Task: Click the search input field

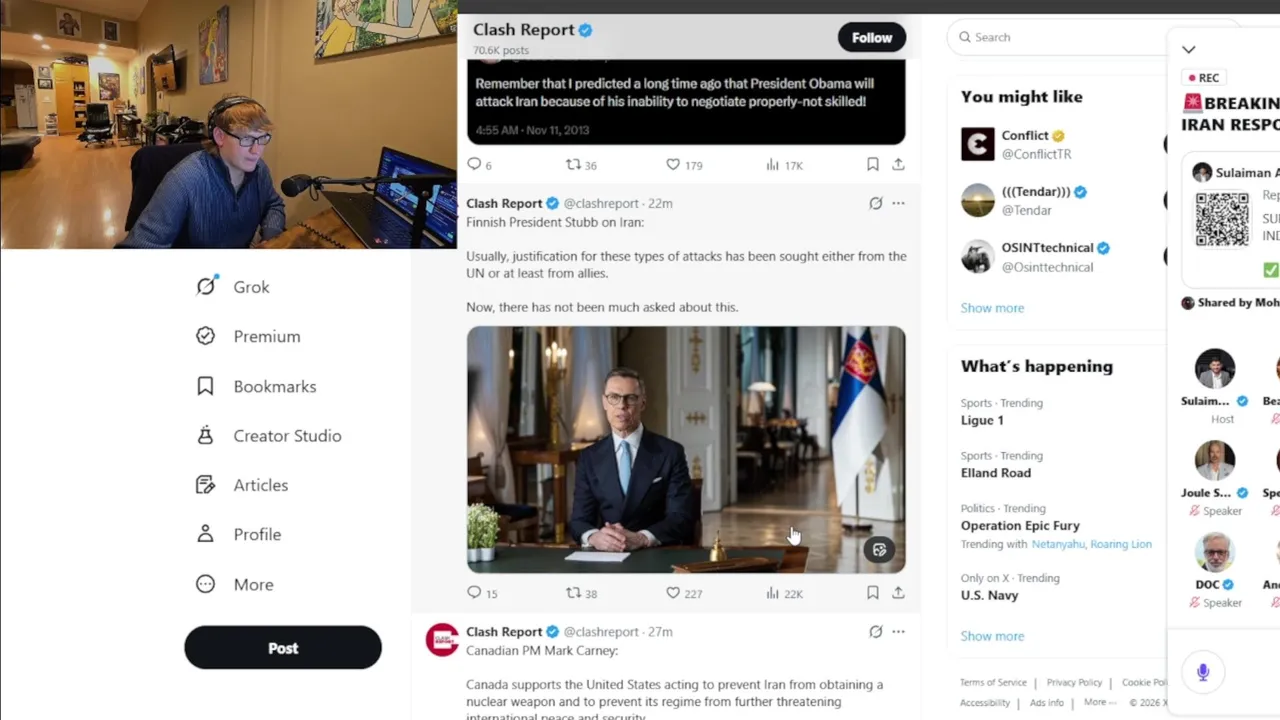Action: pyautogui.click(x=1057, y=37)
